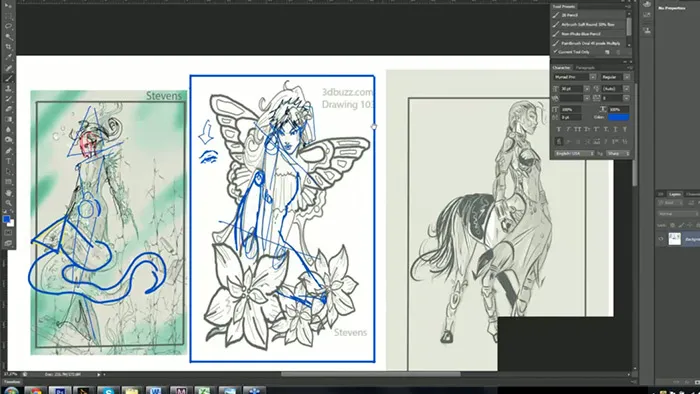Open the tracking dropdown arrow
This screenshot has height=394, width=700.
pos(626,98)
